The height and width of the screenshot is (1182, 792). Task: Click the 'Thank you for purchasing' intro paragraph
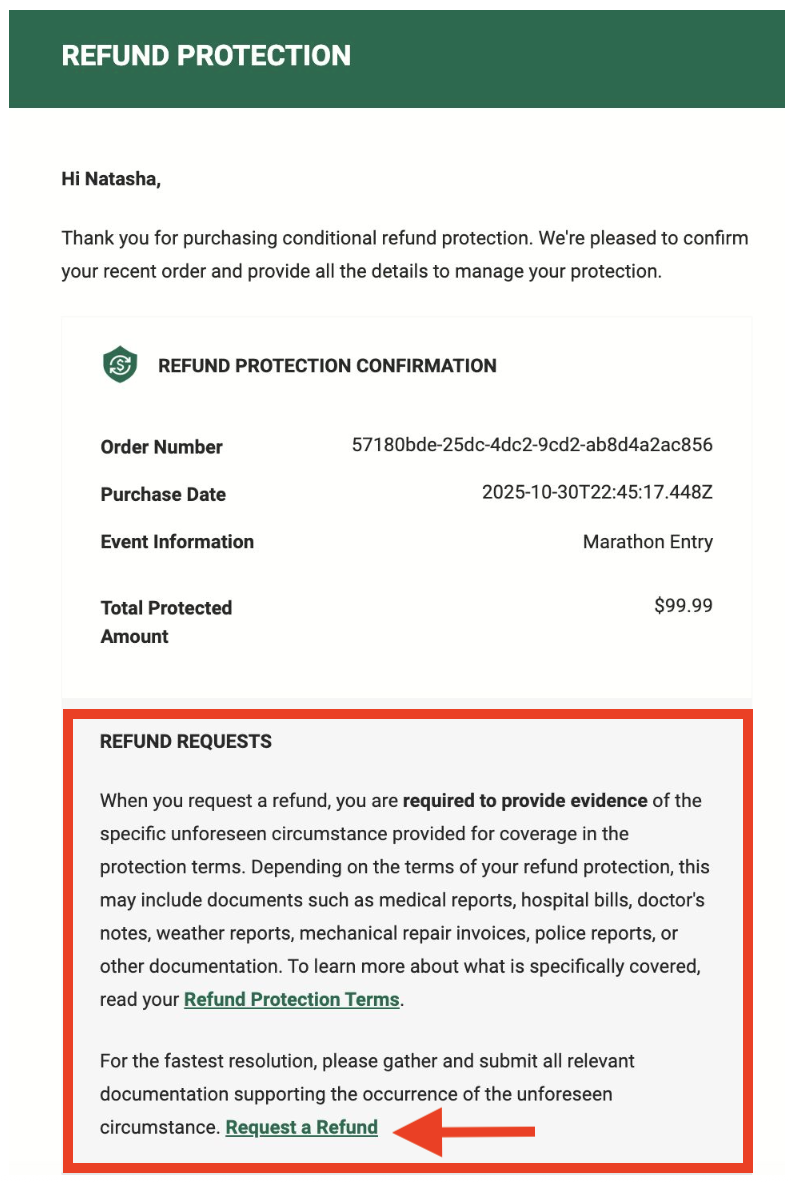tap(404, 254)
